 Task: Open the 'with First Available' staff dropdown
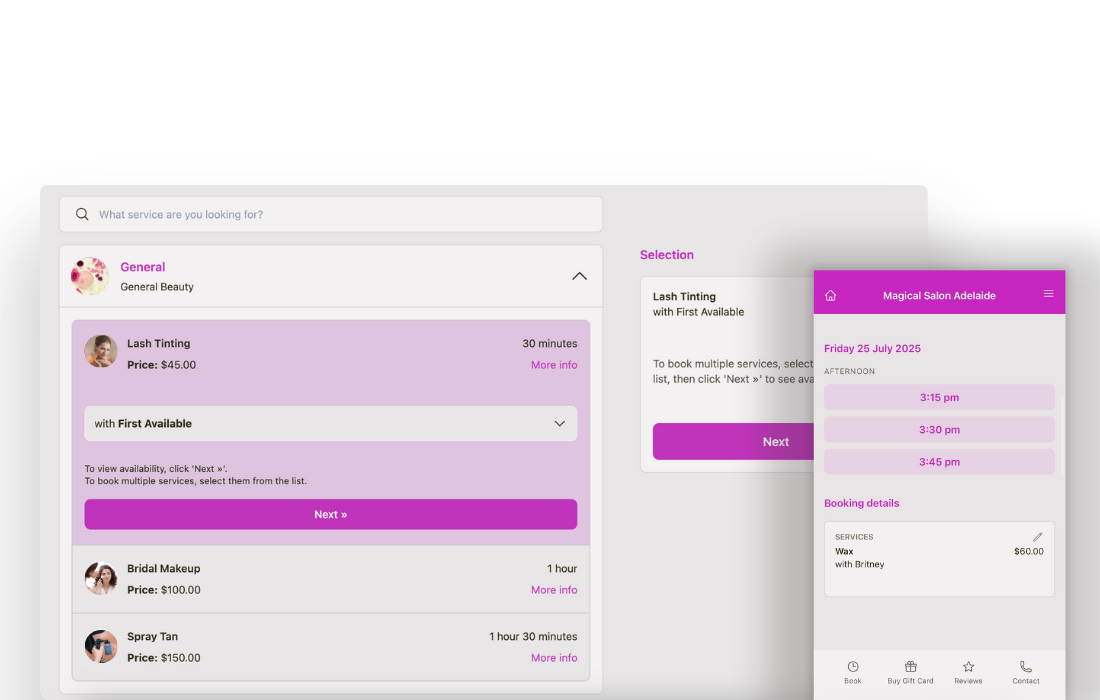click(331, 423)
